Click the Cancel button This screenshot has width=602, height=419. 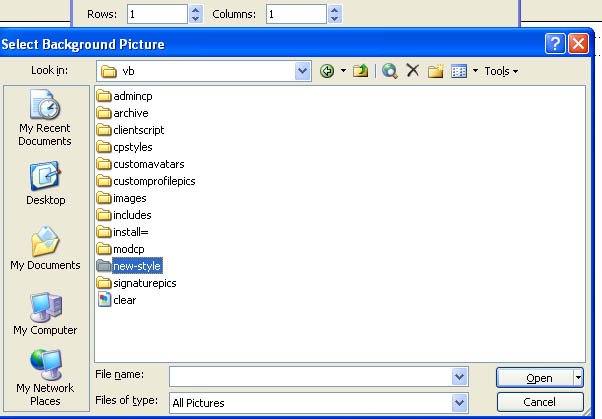pos(540,402)
